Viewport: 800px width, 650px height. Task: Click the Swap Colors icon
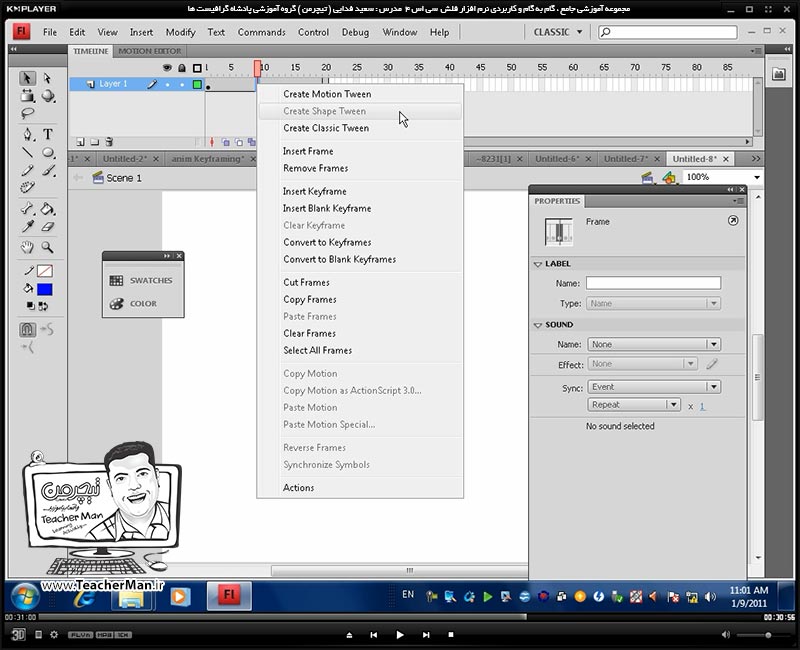43,306
